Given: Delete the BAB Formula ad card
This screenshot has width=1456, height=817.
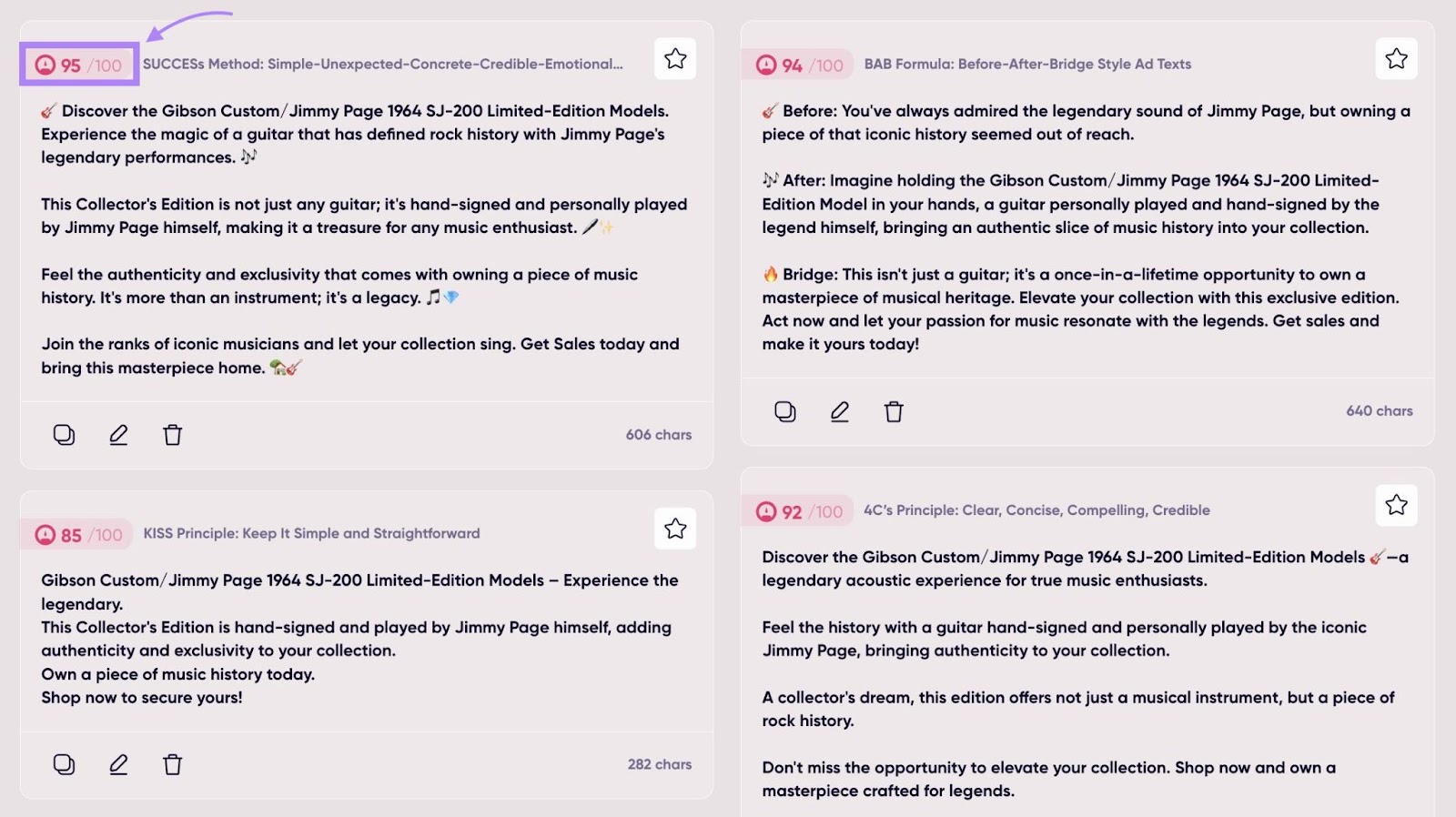Looking at the screenshot, I should click(894, 411).
